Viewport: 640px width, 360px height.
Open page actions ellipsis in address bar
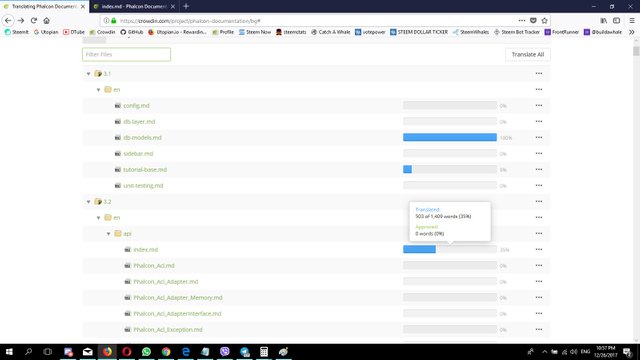522,20
